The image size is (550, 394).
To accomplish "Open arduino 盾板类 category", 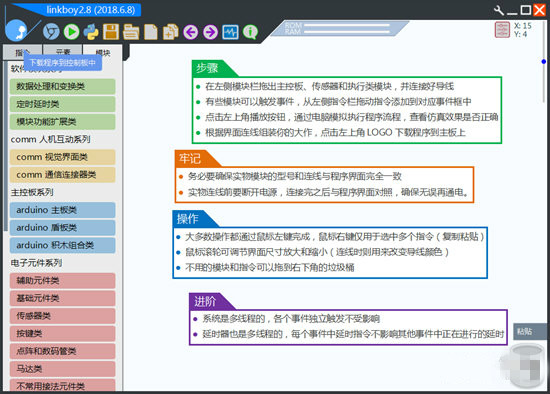I will pos(62,227).
